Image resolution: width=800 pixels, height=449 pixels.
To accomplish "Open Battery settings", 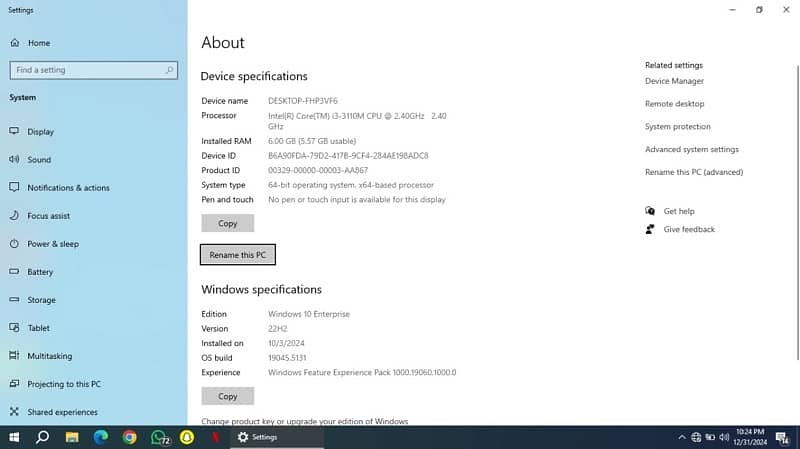I will click(x=40, y=272).
